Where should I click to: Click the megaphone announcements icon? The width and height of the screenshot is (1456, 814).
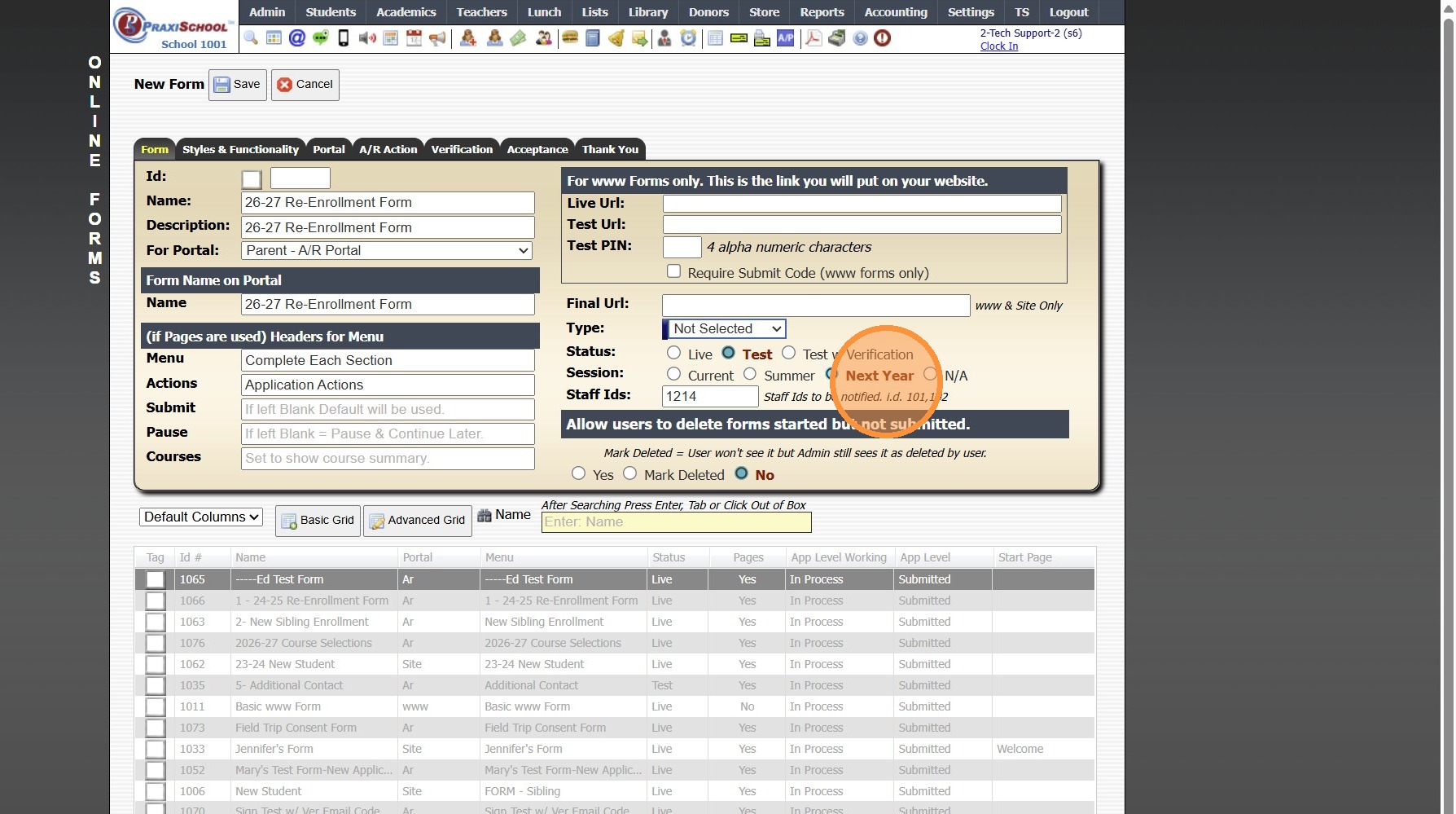click(437, 38)
